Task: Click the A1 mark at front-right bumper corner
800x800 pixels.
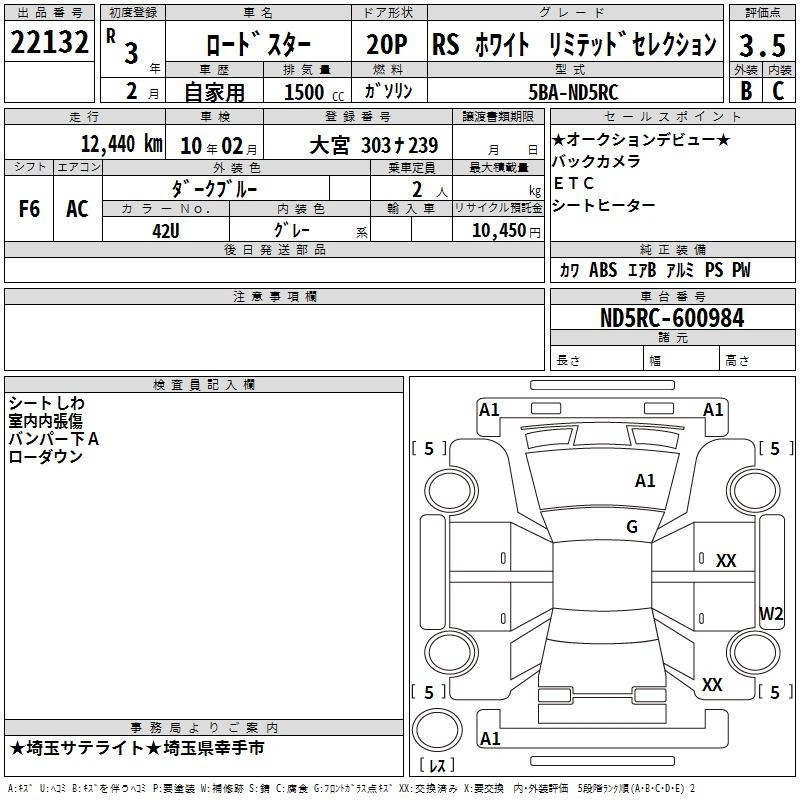Action: (x=713, y=410)
